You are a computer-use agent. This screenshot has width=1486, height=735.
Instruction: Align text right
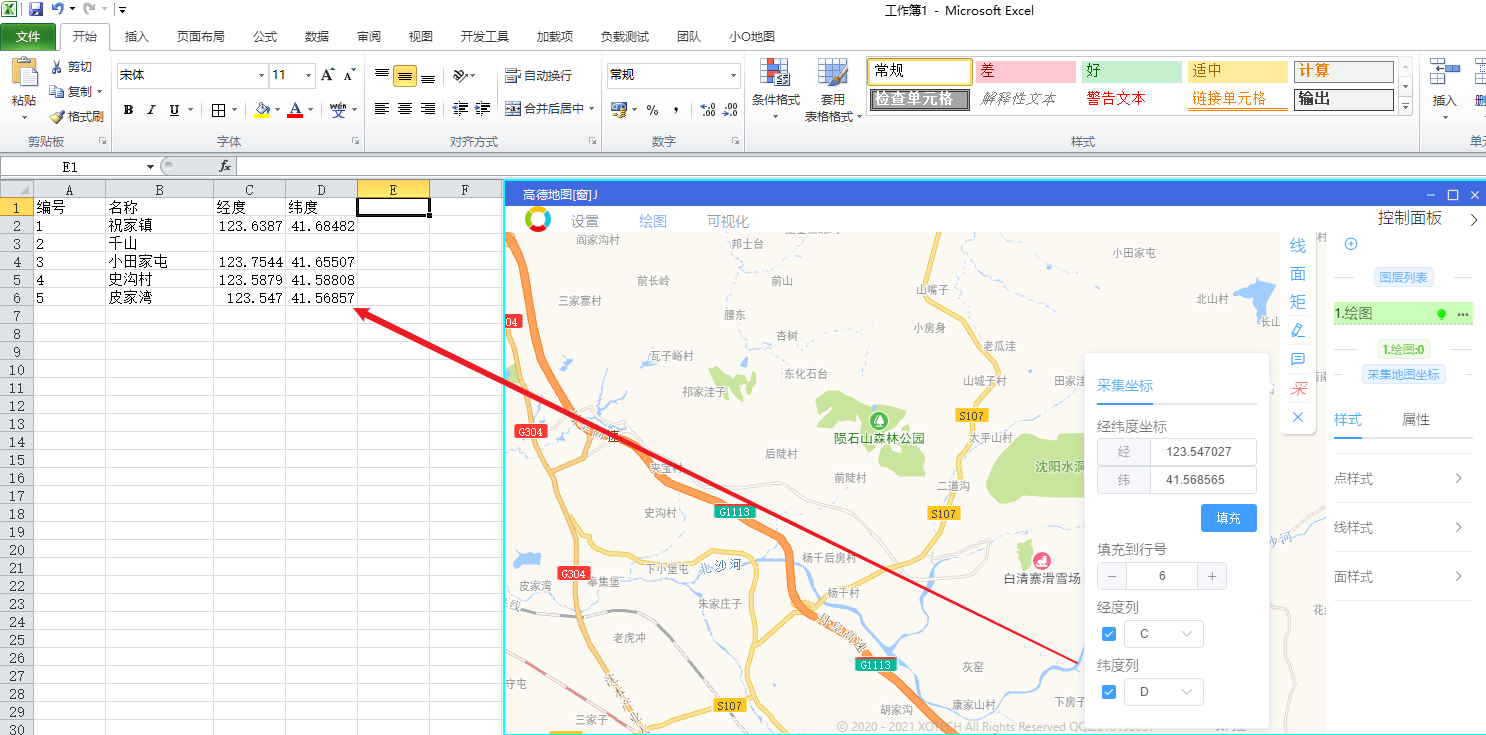click(428, 109)
